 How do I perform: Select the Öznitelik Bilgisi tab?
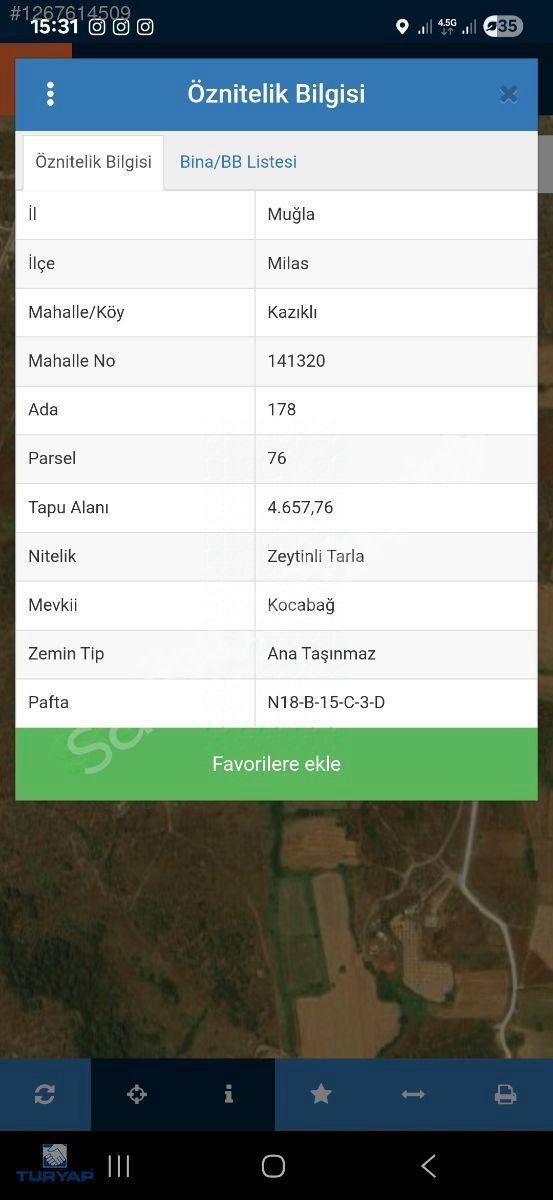[93, 162]
